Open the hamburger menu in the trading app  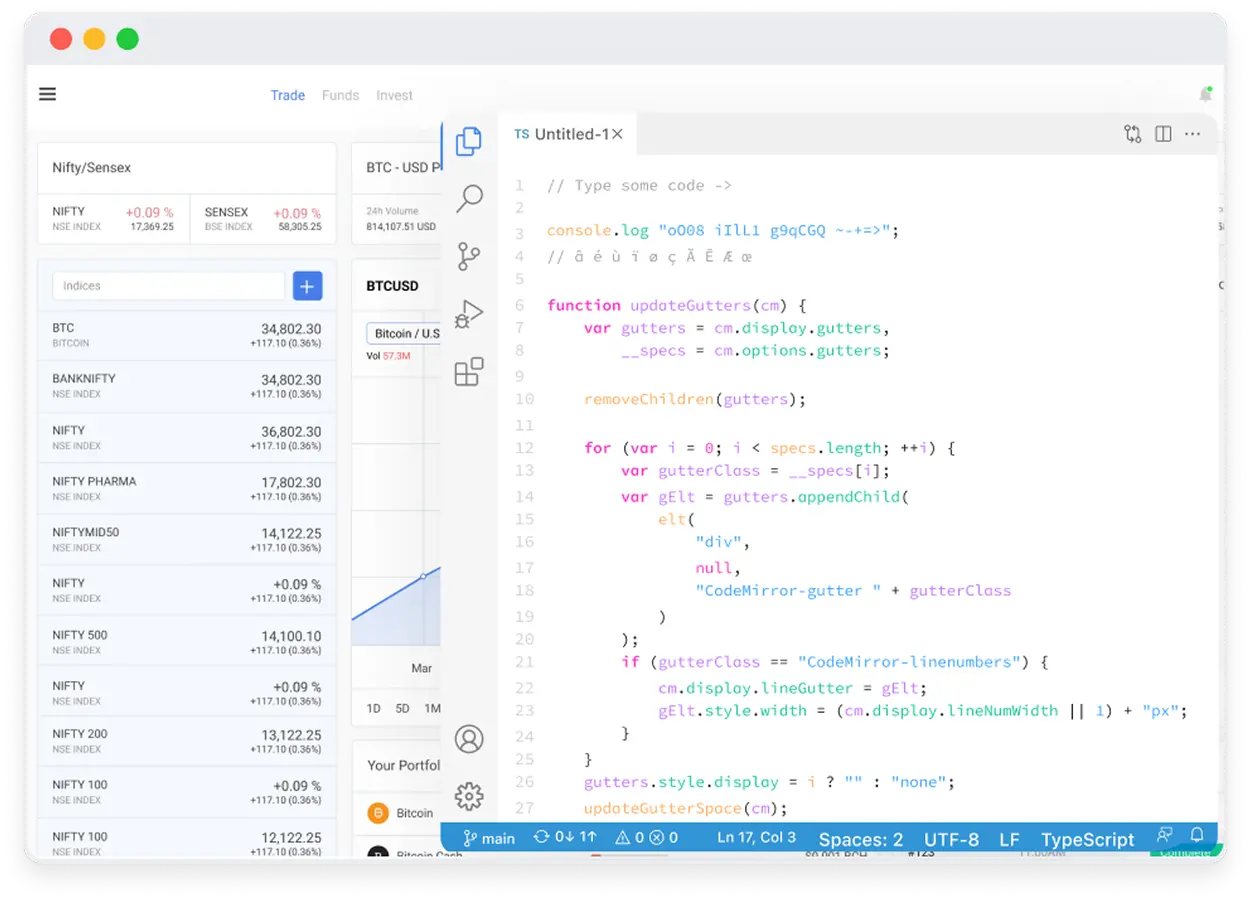click(x=47, y=93)
